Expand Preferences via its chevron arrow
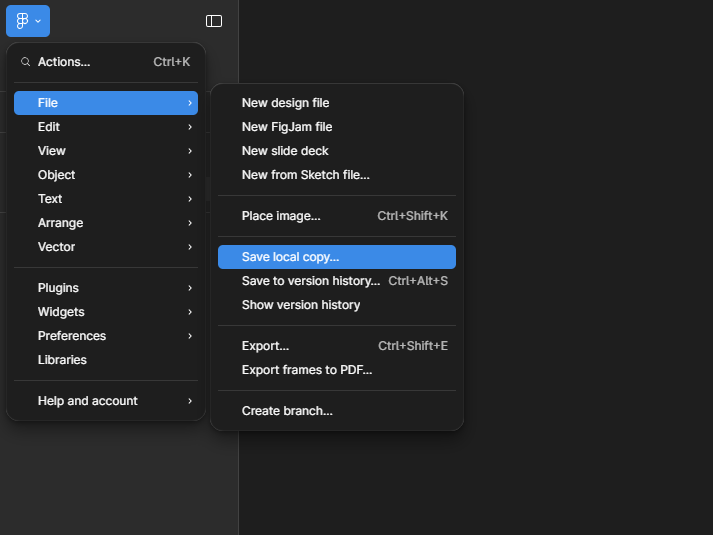The image size is (713, 535). tap(190, 336)
